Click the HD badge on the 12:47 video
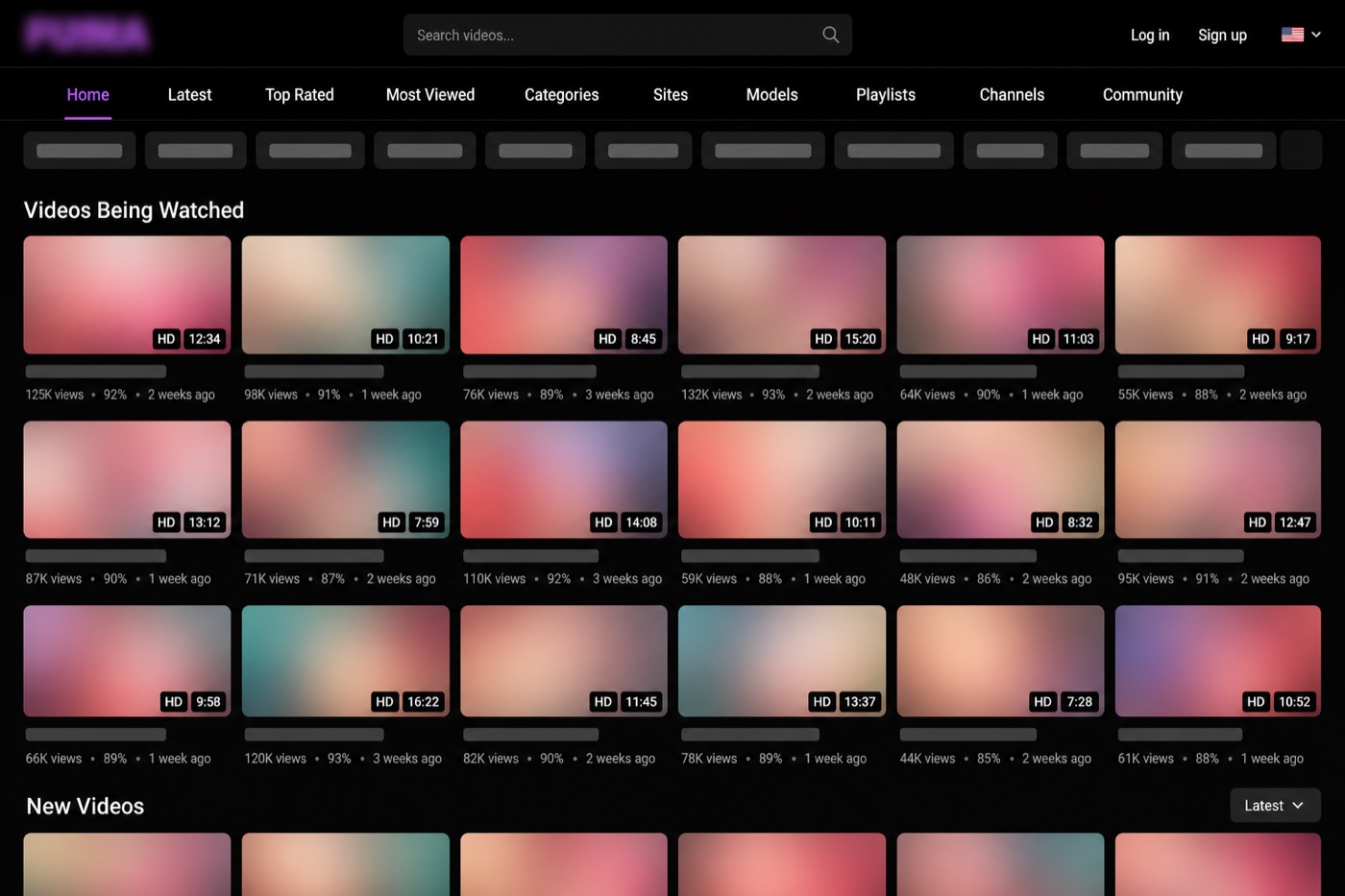 click(x=1258, y=522)
